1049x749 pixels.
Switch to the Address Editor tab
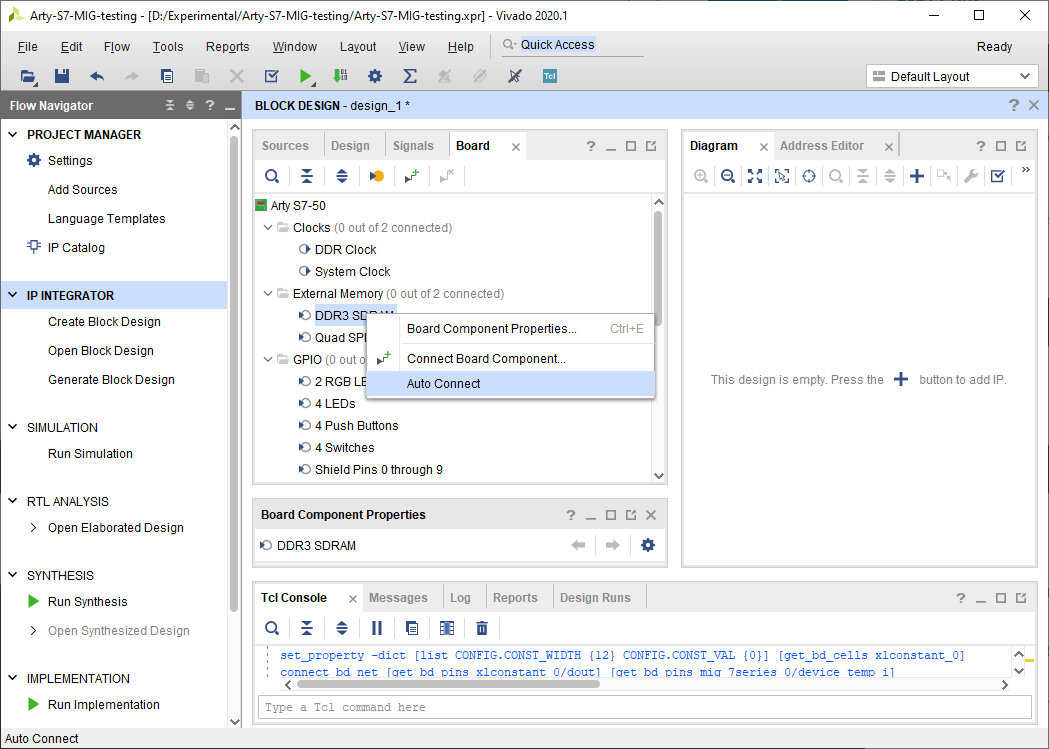pos(822,146)
